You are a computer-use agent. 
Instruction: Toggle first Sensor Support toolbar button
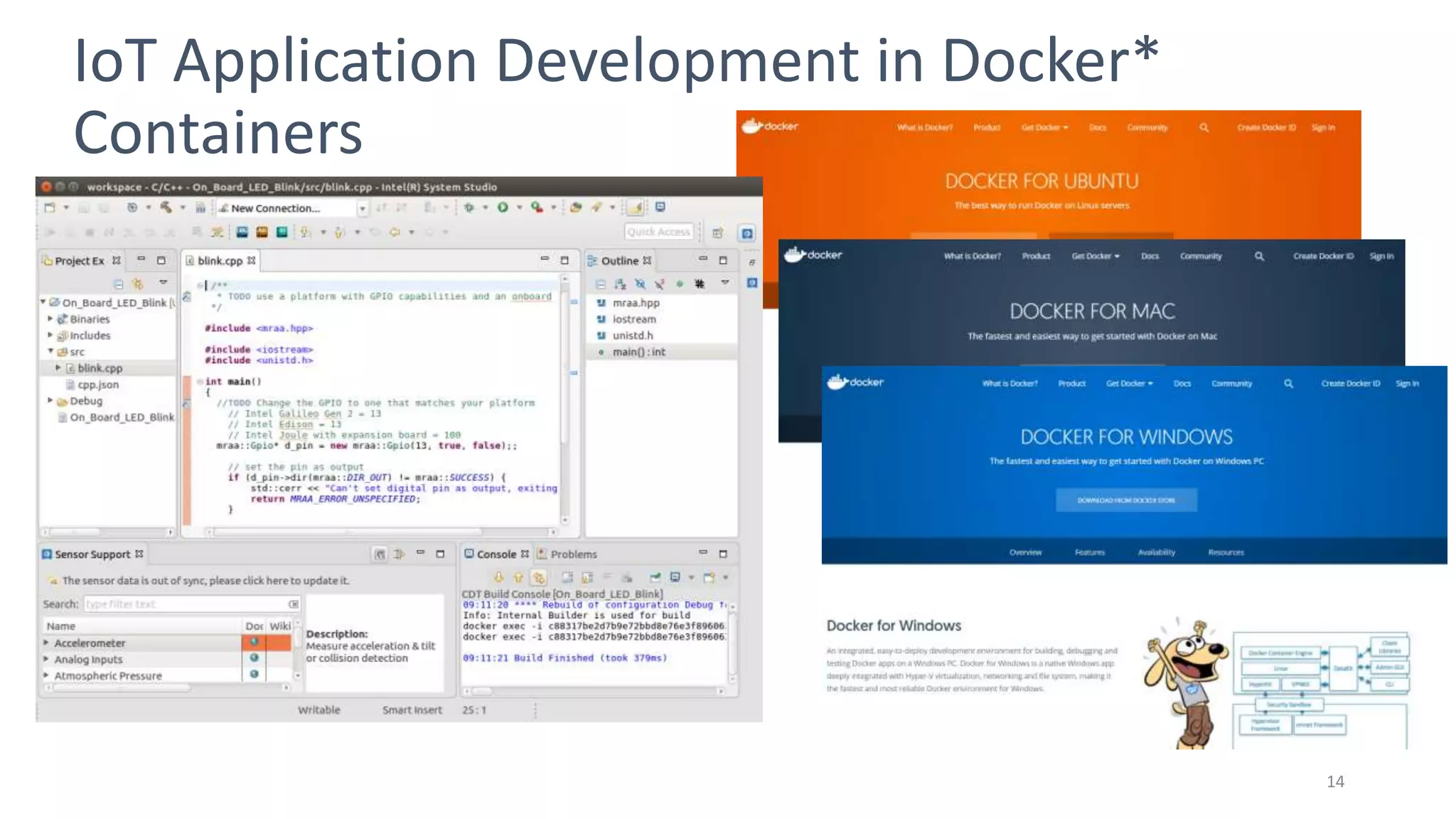pos(380,554)
